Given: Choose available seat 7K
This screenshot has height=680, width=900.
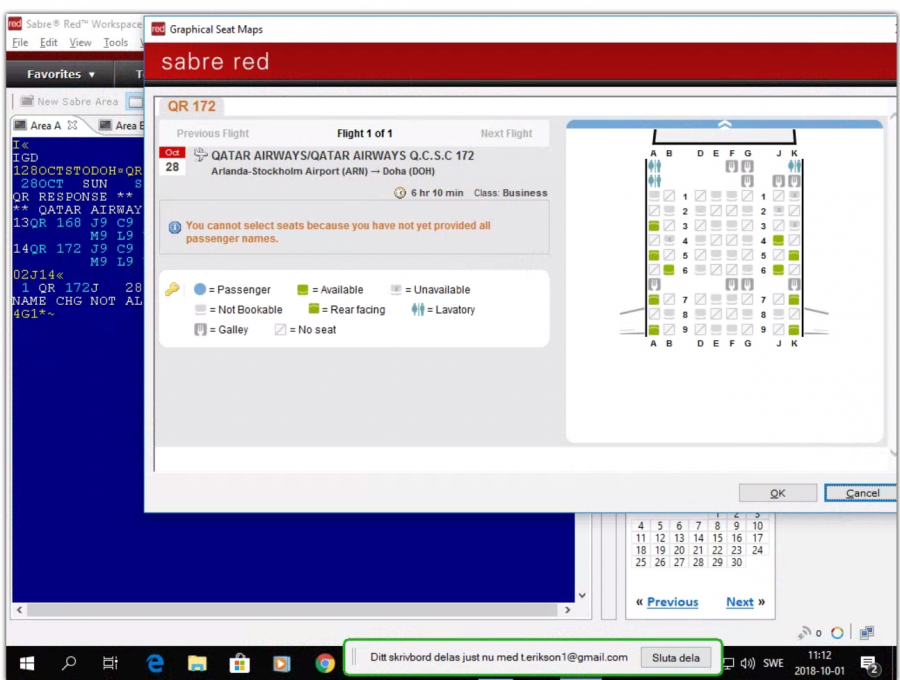Looking at the screenshot, I should click(794, 299).
